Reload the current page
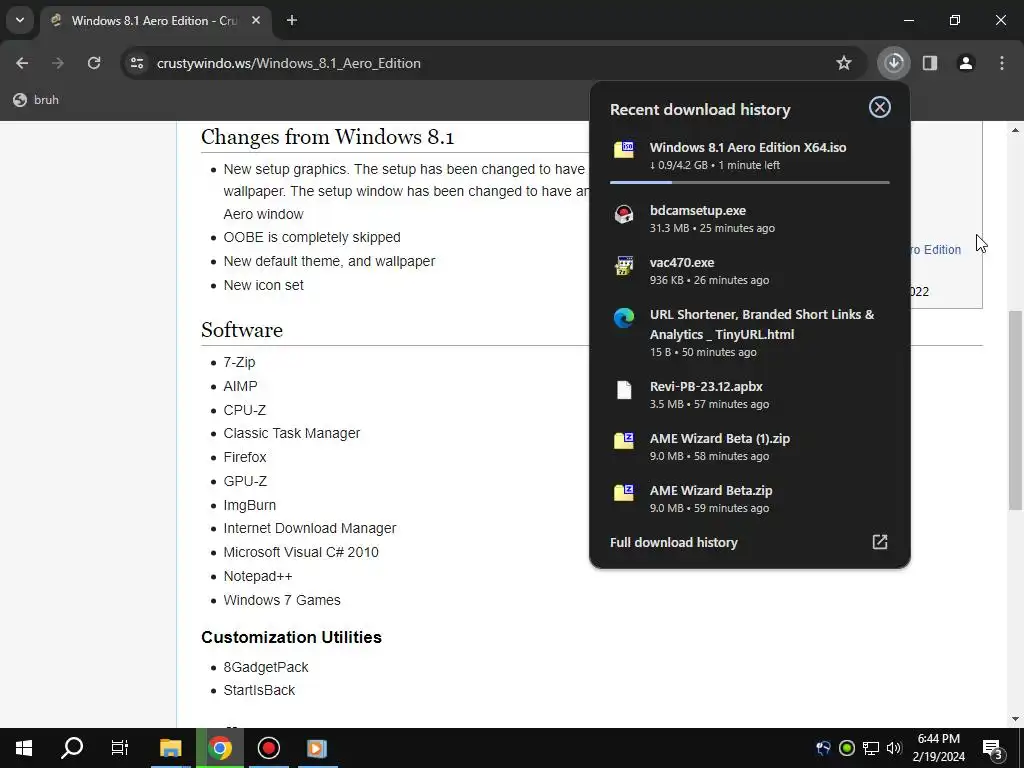The image size is (1024, 768). [94, 63]
